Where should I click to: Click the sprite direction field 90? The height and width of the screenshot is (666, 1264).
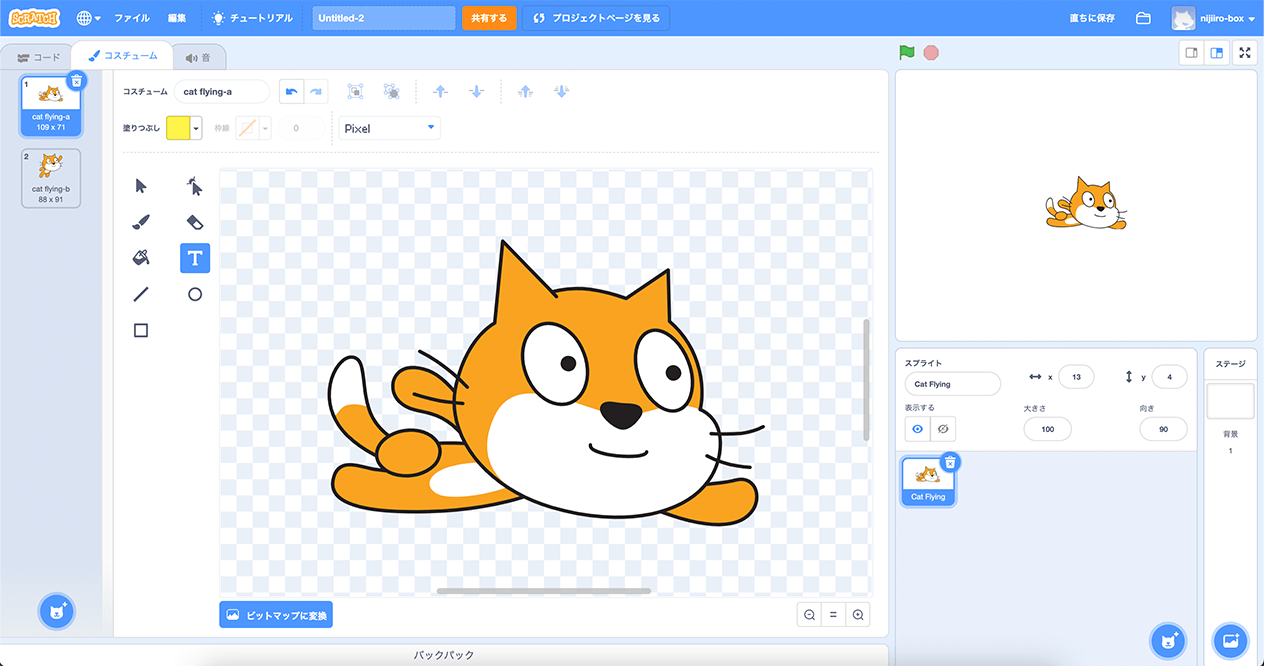pyautogui.click(x=1163, y=429)
